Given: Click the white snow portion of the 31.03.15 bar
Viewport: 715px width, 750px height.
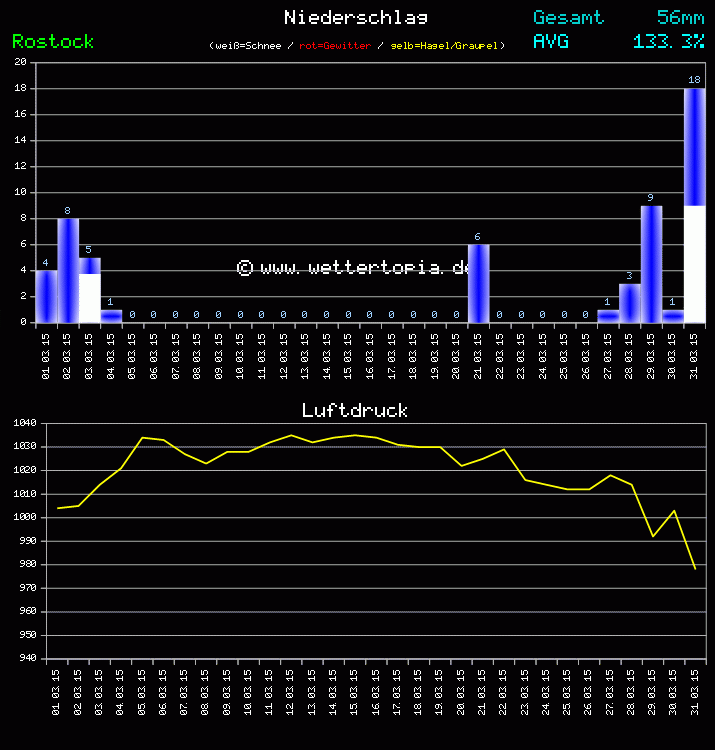Looking at the screenshot, I should coord(695,264).
